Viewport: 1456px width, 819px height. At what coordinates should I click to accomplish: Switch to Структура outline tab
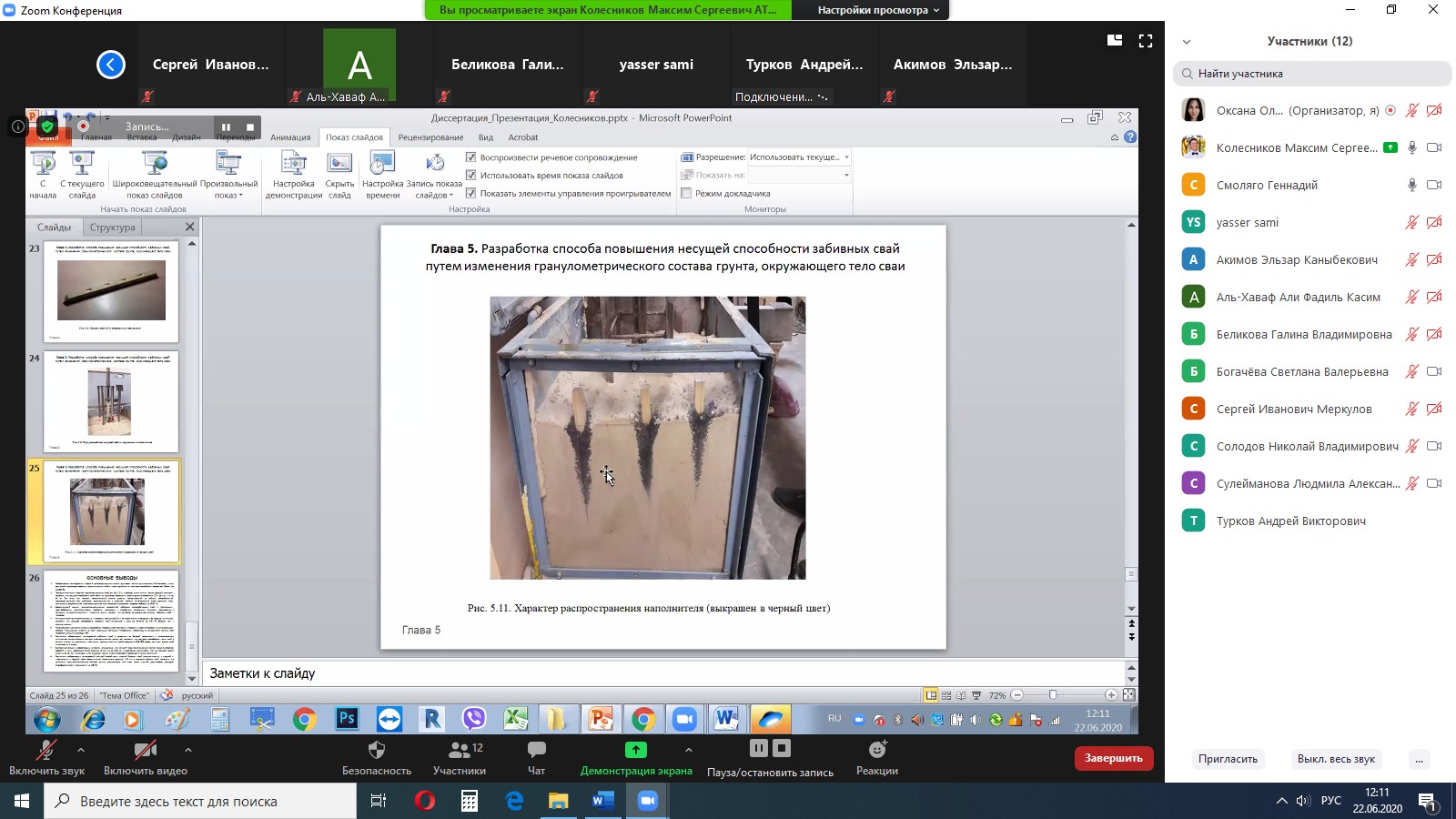click(x=112, y=227)
